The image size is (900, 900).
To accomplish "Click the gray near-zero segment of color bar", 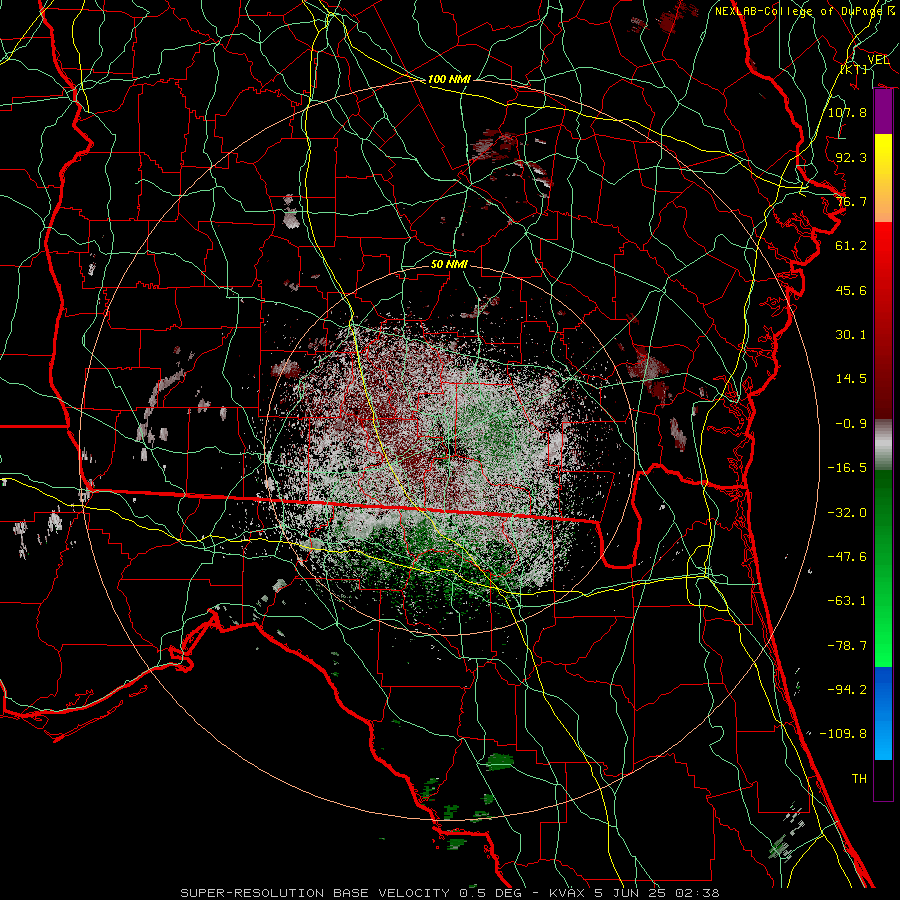I will [x=883, y=445].
